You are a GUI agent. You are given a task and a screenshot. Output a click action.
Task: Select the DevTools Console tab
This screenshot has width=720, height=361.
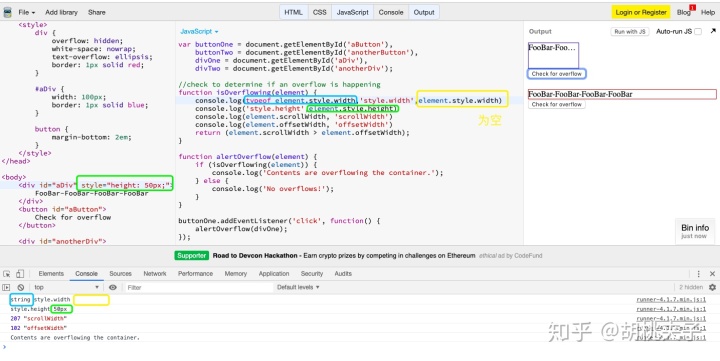tap(86, 274)
